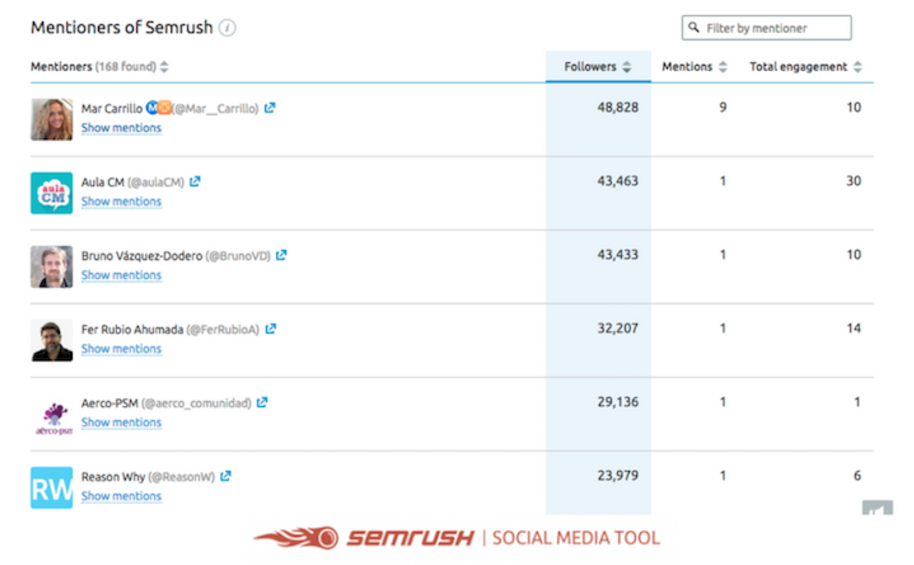Select the Aerco-PSM name text
This screenshot has width=914, height=565.
coord(110,403)
